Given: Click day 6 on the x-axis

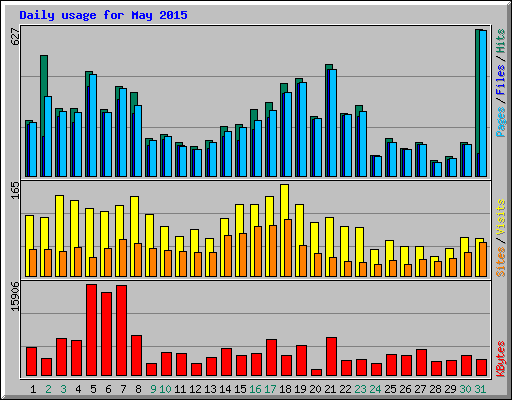Looking at the screenshot, I should (x=108, y=389).
